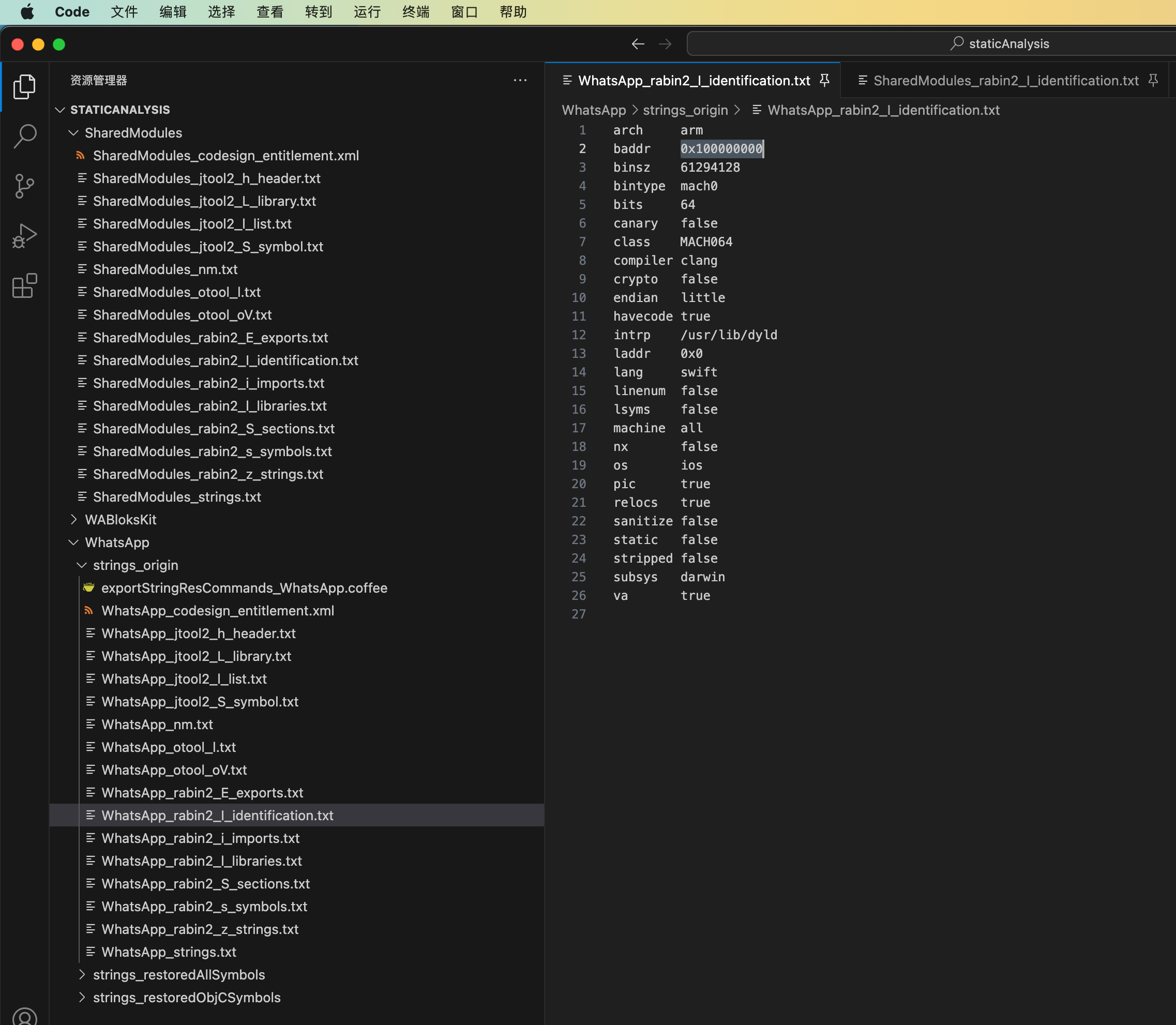This screenshot has height=1025, width=1176.
Task: Open SharedModules_strings.txt
Action: (x=177, y=497)
